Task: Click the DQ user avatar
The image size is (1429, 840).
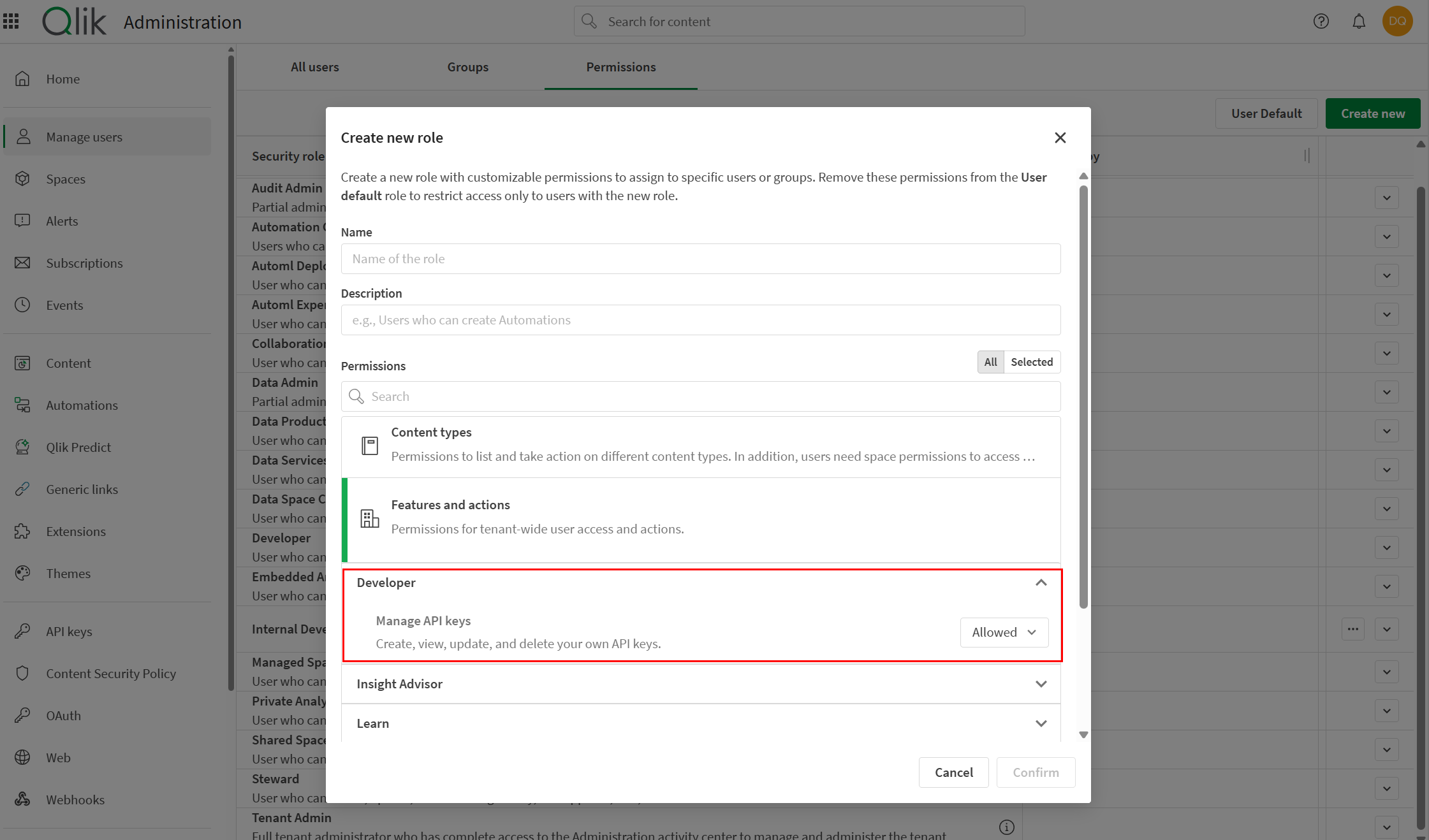Action: tap(1397, 21)
